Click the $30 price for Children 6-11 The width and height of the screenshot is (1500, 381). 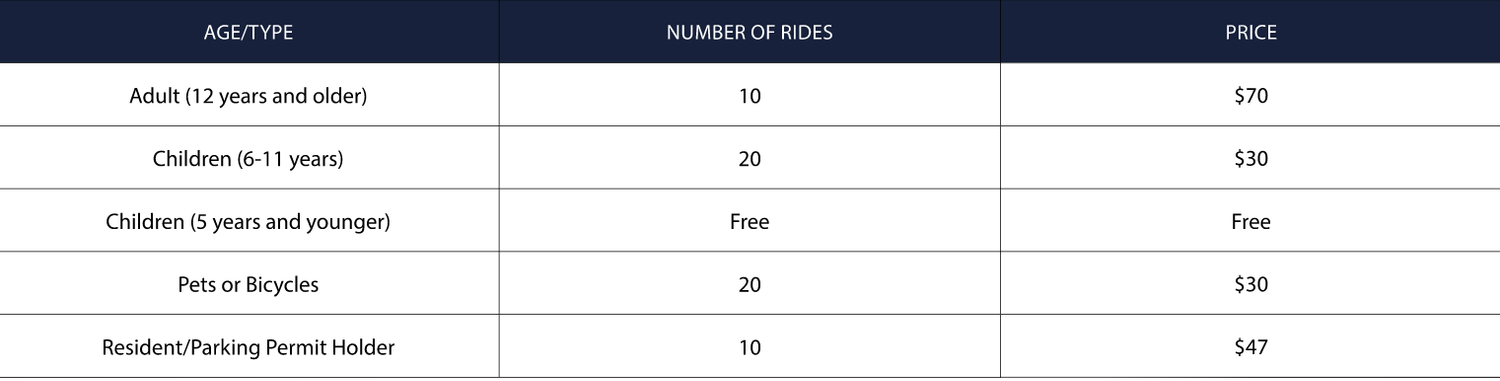click(x=1251, y=159)
